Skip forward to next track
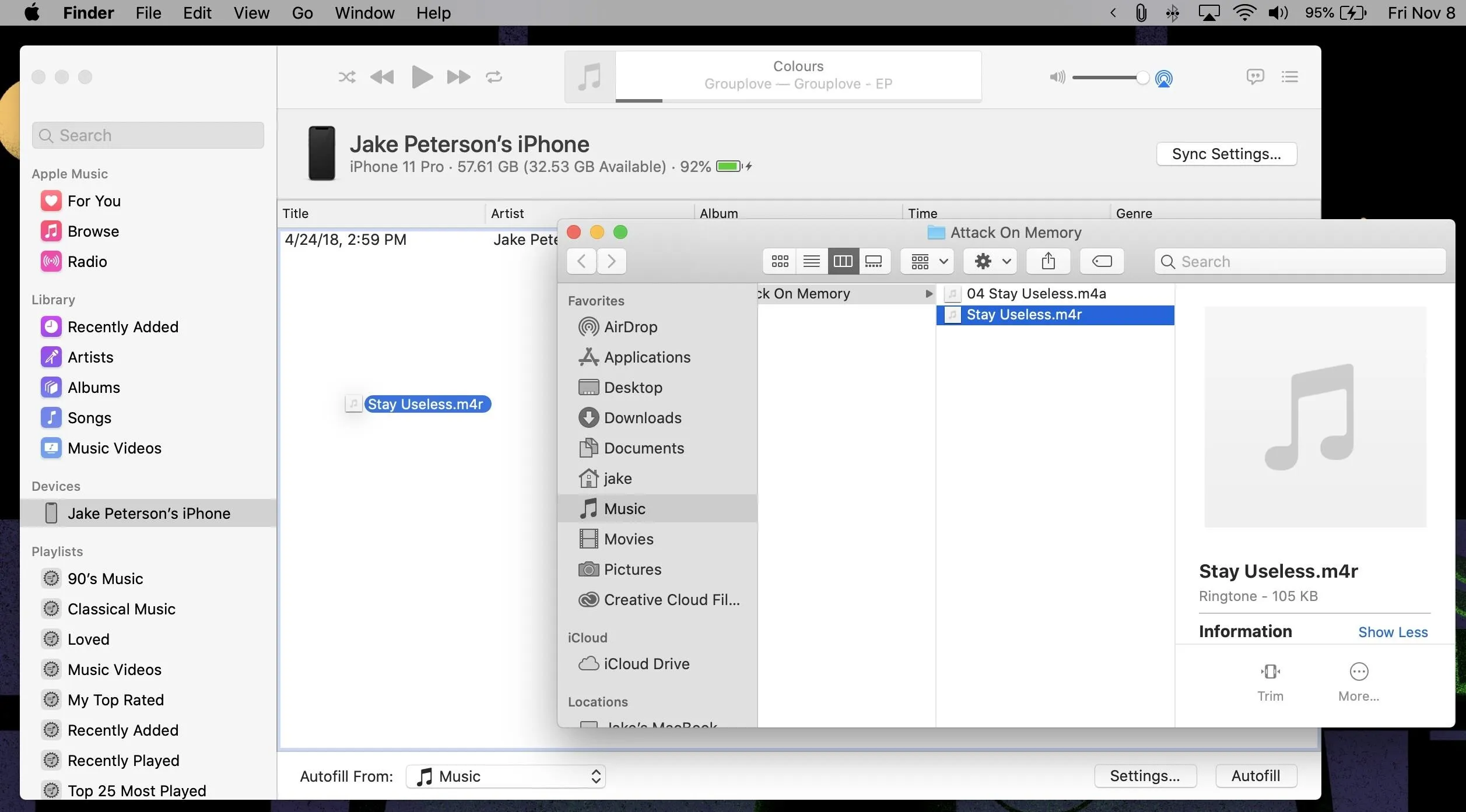Viewport: 1466px width, 812px height. click(458, 77)
